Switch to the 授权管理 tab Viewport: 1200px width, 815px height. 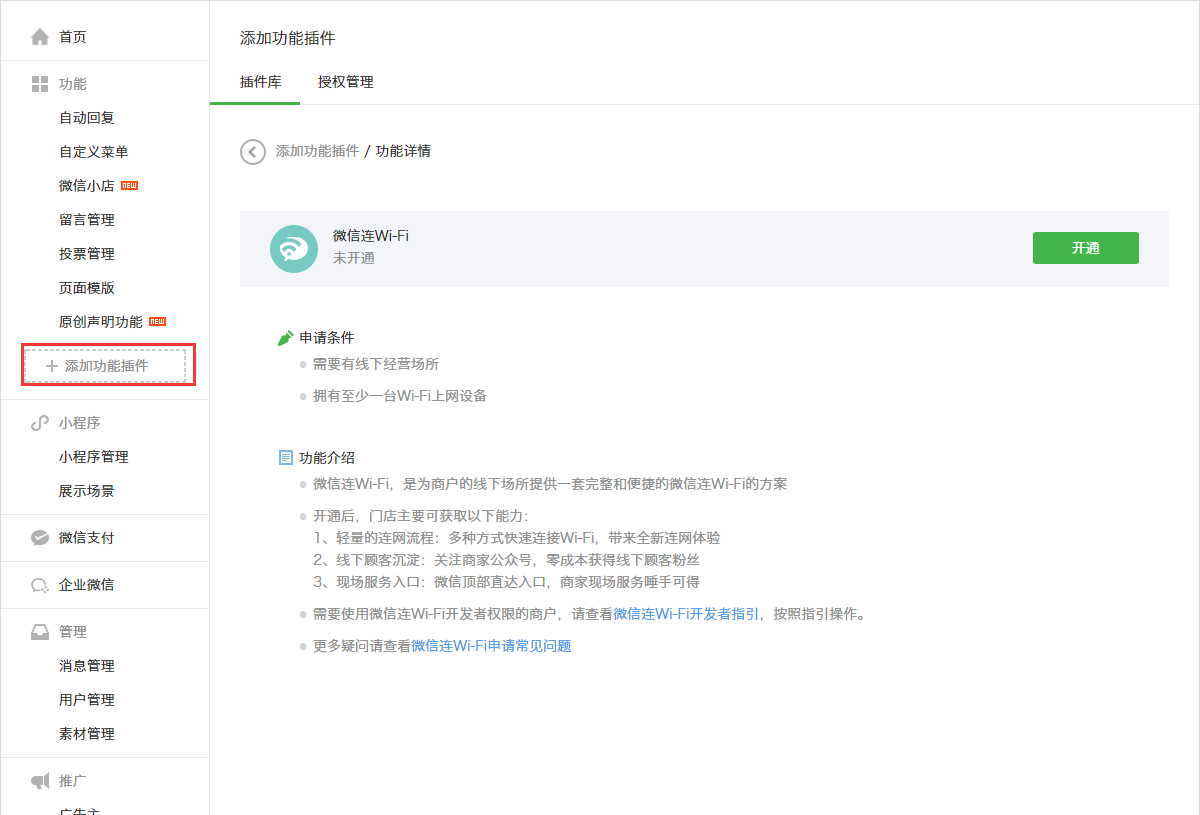click(346, 82)
